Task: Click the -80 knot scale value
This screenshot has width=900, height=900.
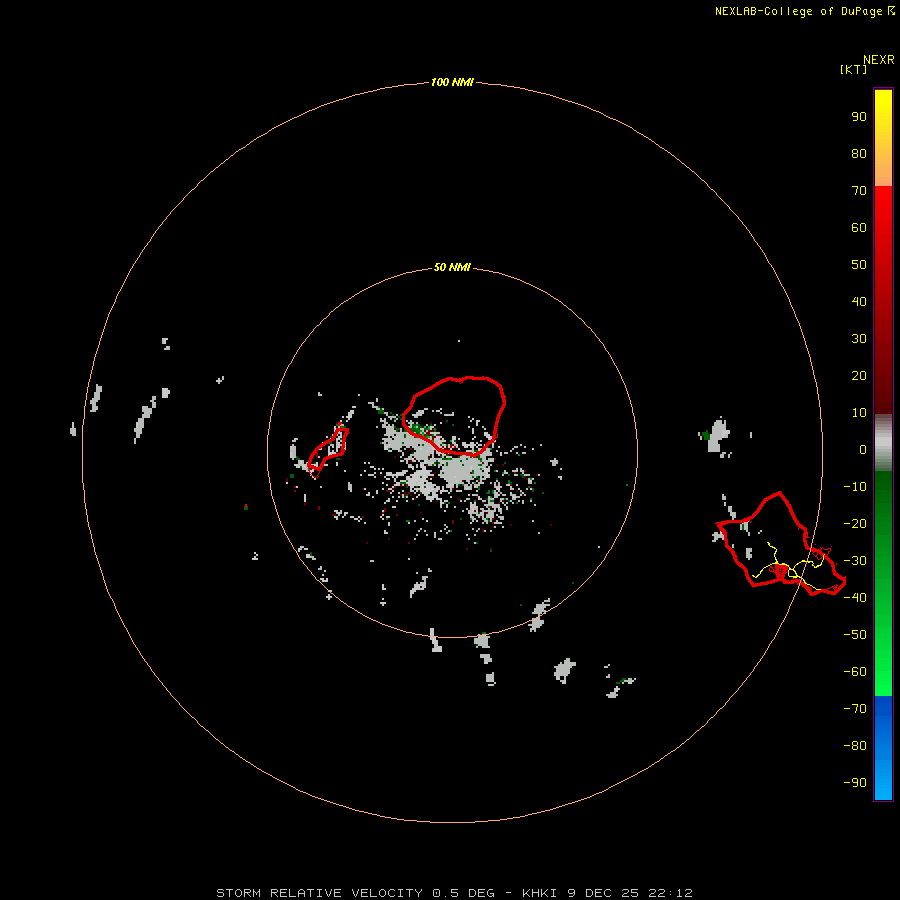Action: click(x=855, y=746)
